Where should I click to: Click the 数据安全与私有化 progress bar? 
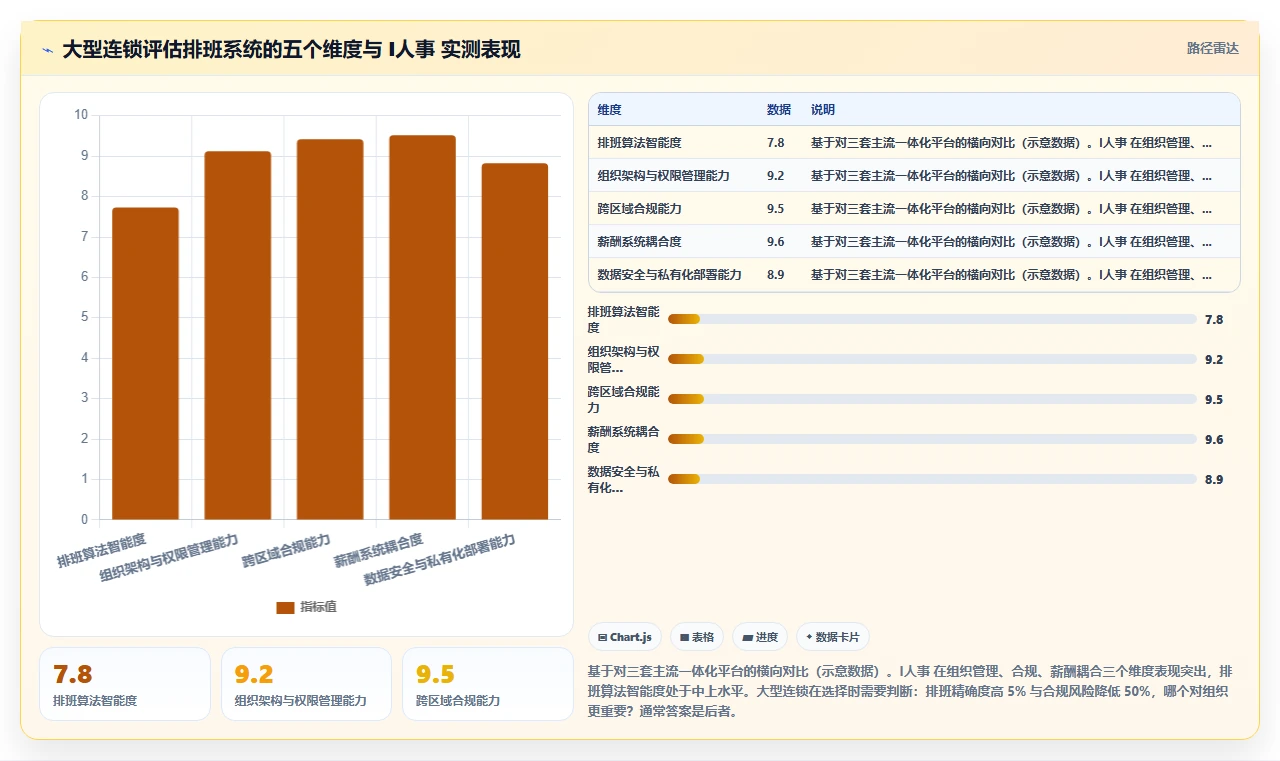[932, 479]
